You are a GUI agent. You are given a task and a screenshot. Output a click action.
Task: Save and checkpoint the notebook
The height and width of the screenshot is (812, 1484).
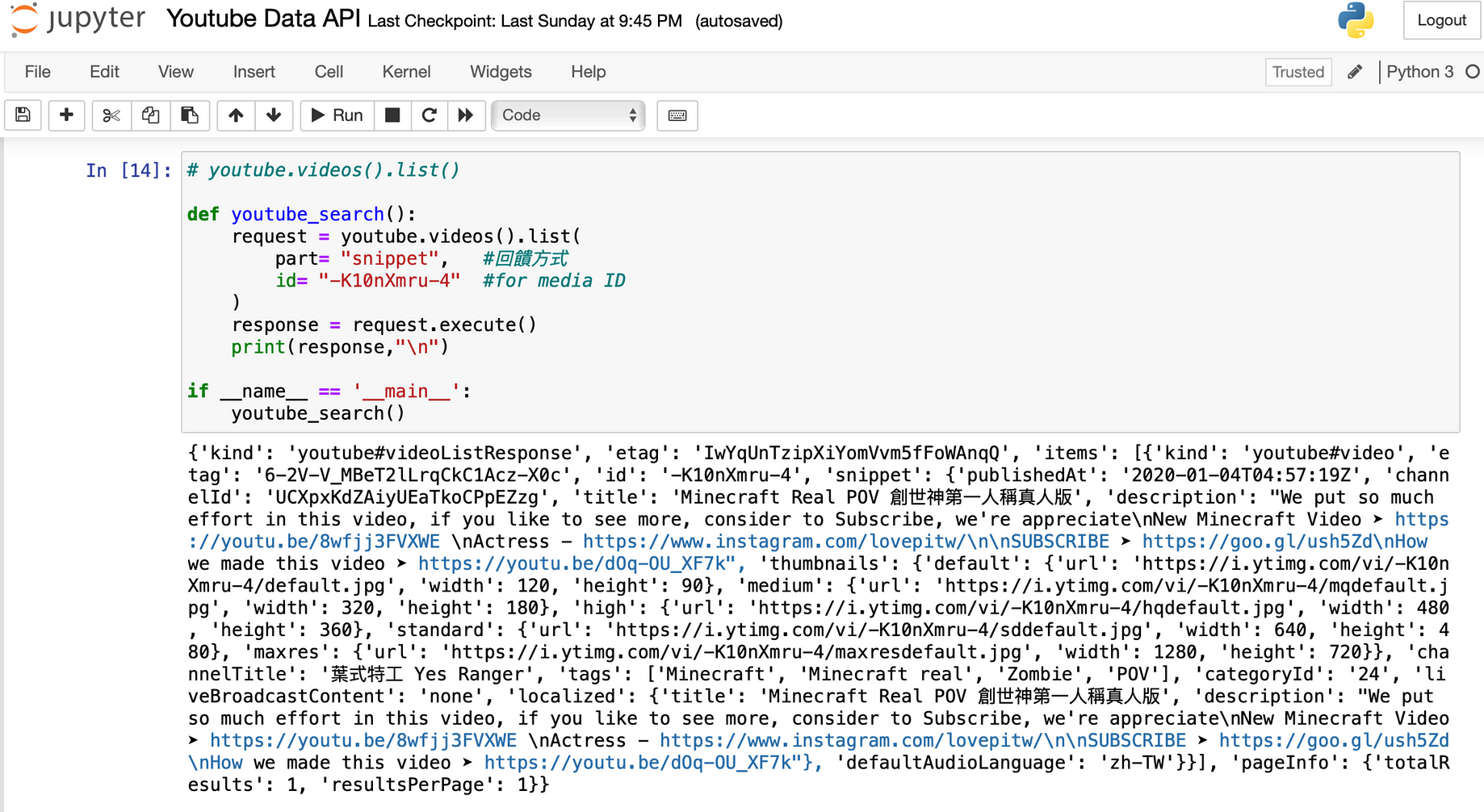(x=23, y=115)
